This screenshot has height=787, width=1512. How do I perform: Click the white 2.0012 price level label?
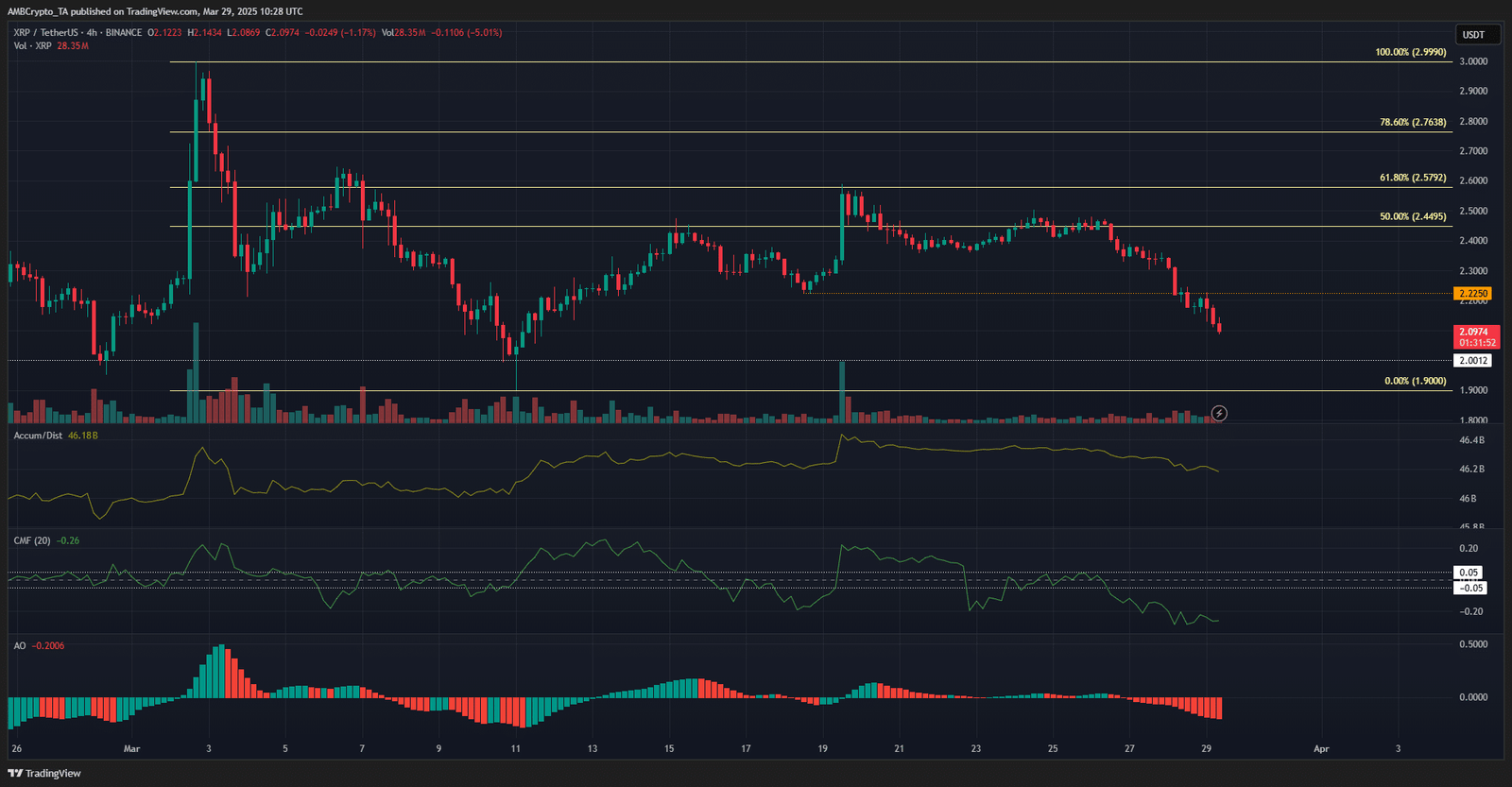click(1473, 361)
